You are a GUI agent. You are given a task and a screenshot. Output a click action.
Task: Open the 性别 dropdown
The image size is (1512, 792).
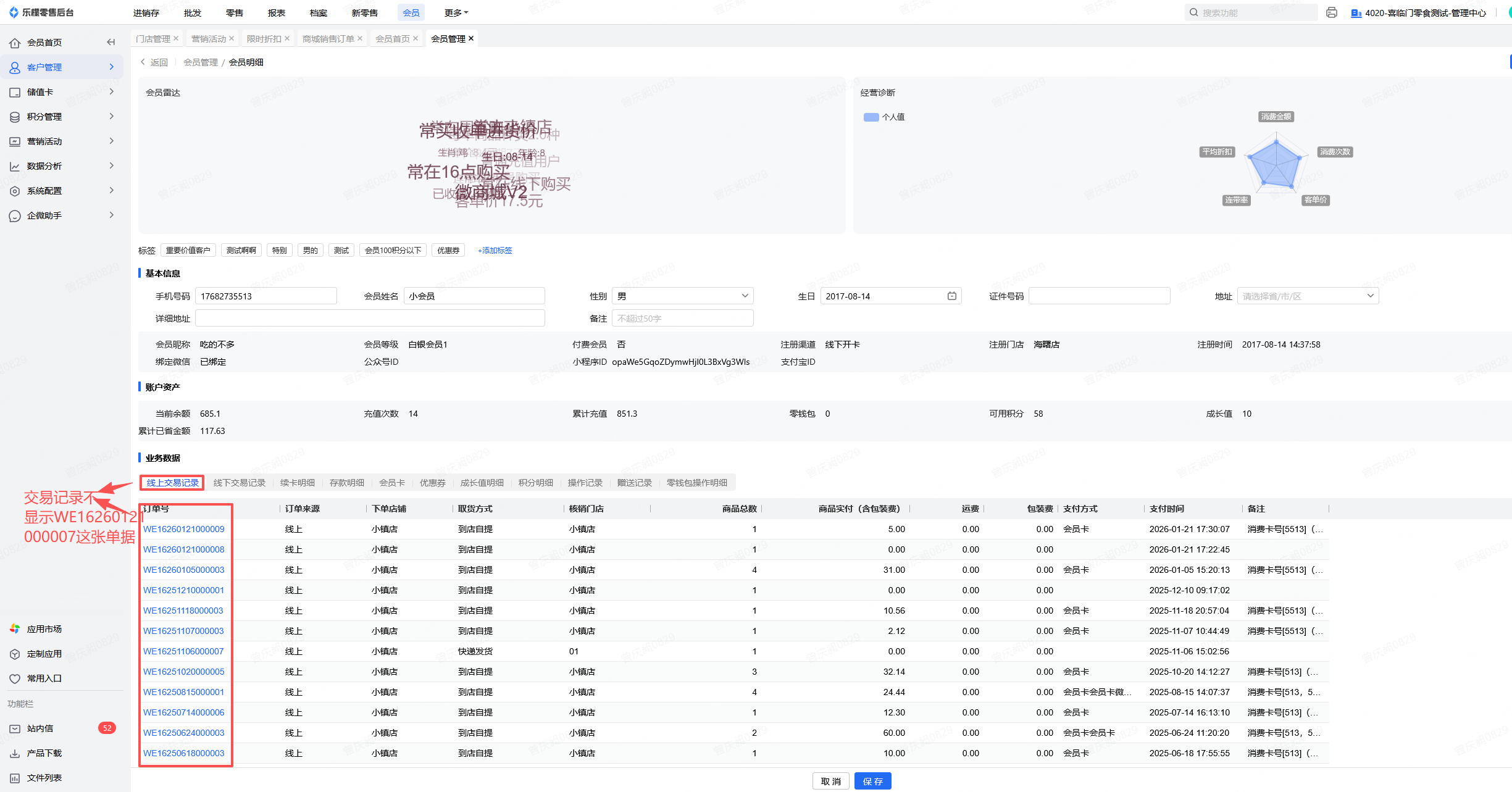pos(682,296)
